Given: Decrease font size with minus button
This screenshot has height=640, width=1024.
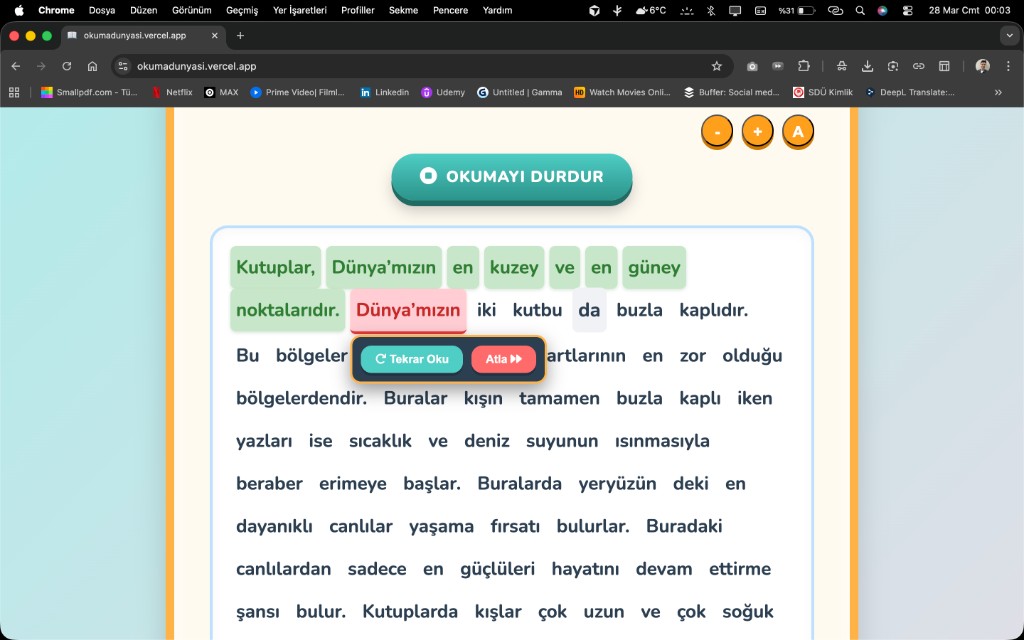Looking at the screenshot, I should [717, 132].
